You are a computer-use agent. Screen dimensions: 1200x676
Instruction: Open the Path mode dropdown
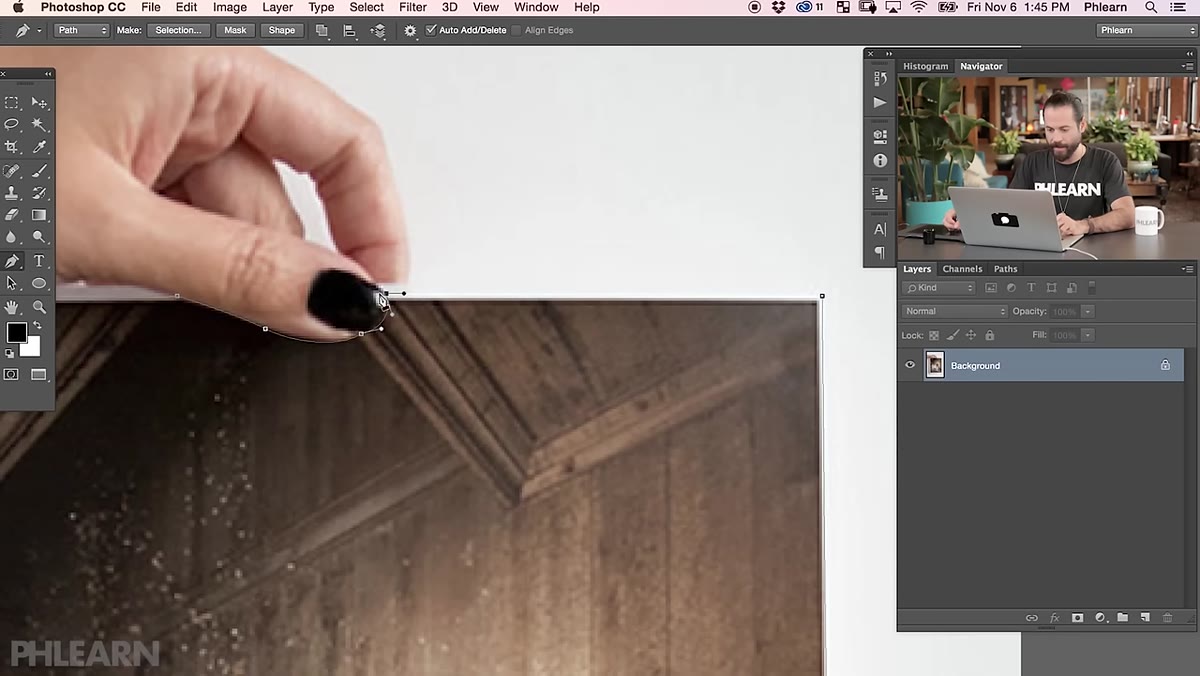coord(82,30)
